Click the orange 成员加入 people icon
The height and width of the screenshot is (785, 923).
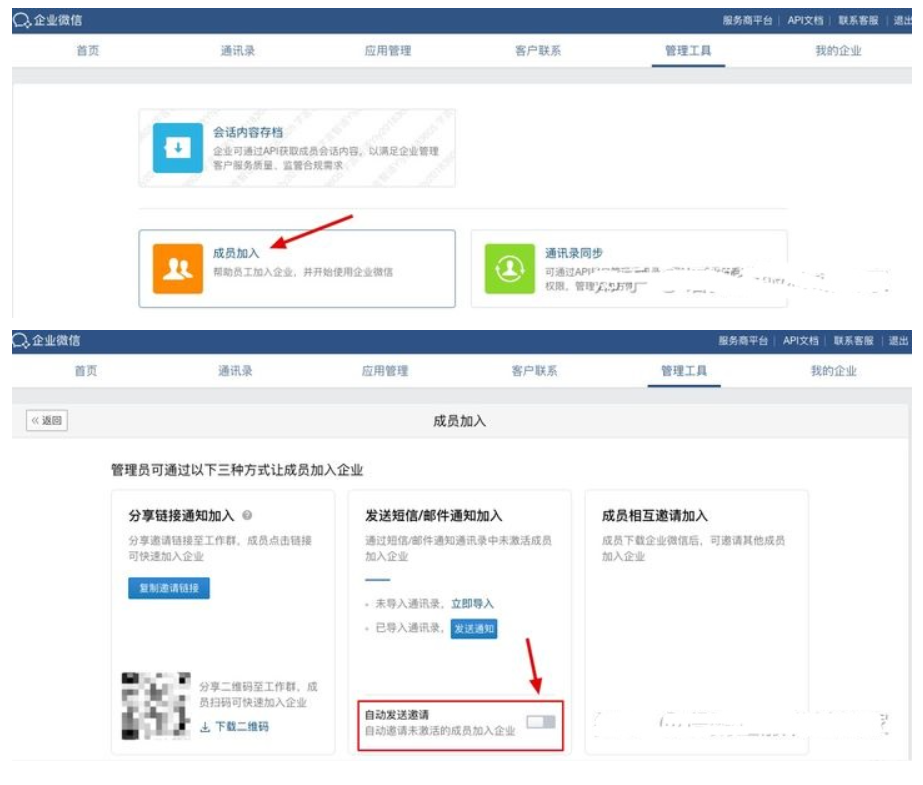[178, 268]
